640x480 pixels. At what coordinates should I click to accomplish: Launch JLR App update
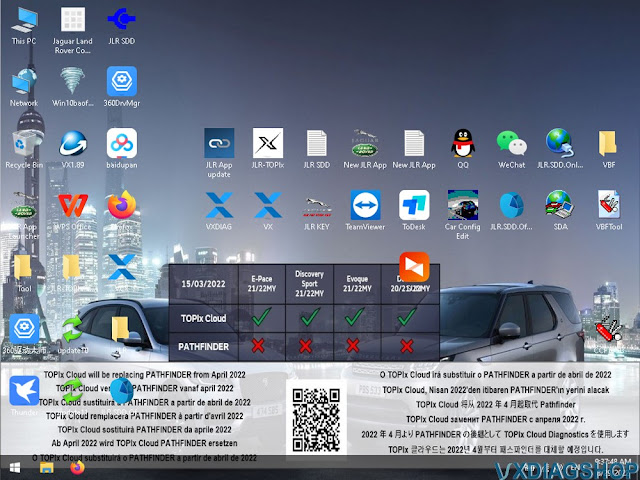(x=219, y=154)
